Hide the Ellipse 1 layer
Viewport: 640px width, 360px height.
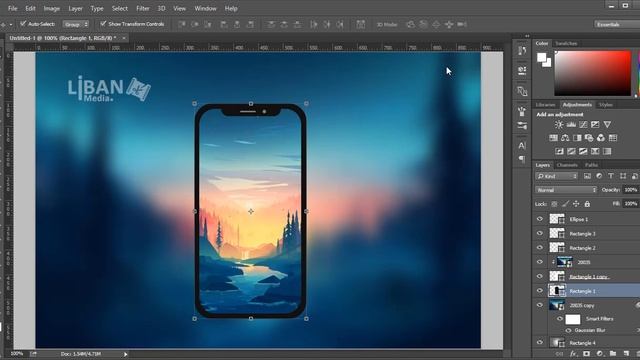[x=540, y=219]
